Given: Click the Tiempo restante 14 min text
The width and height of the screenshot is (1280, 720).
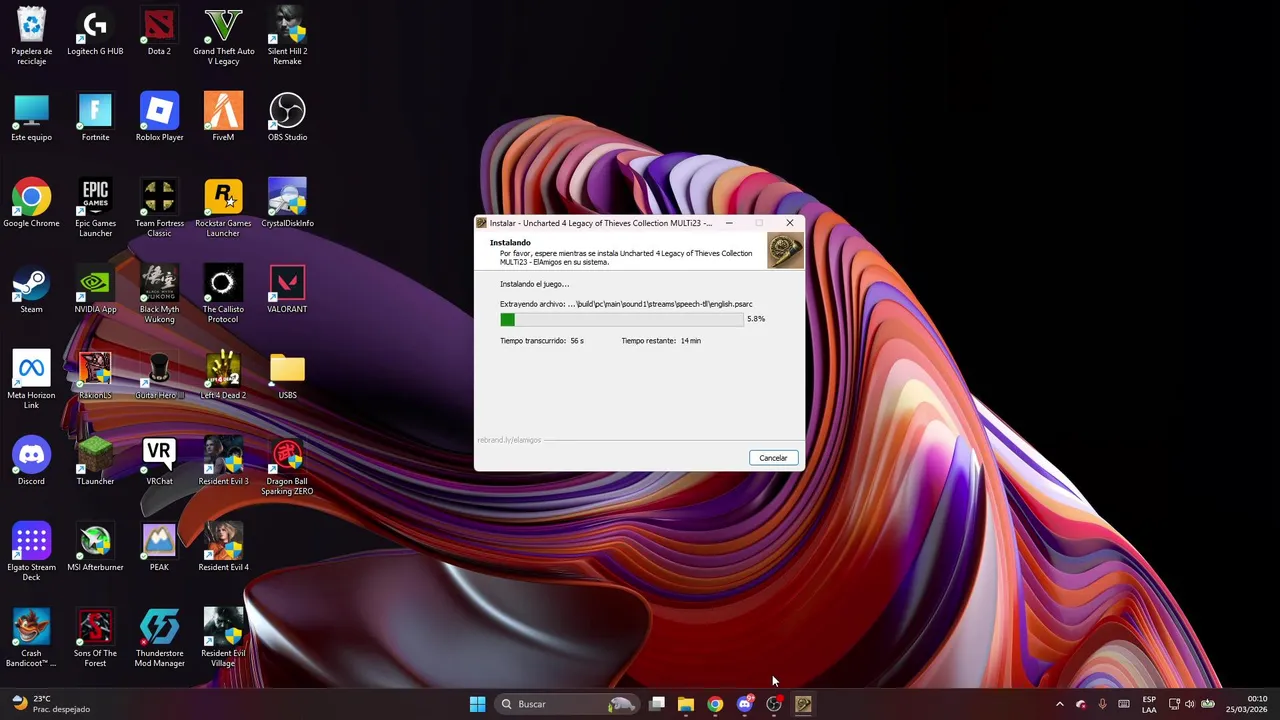Looking at the screenshot, I should pyautogui.click(x=661, y=341).
